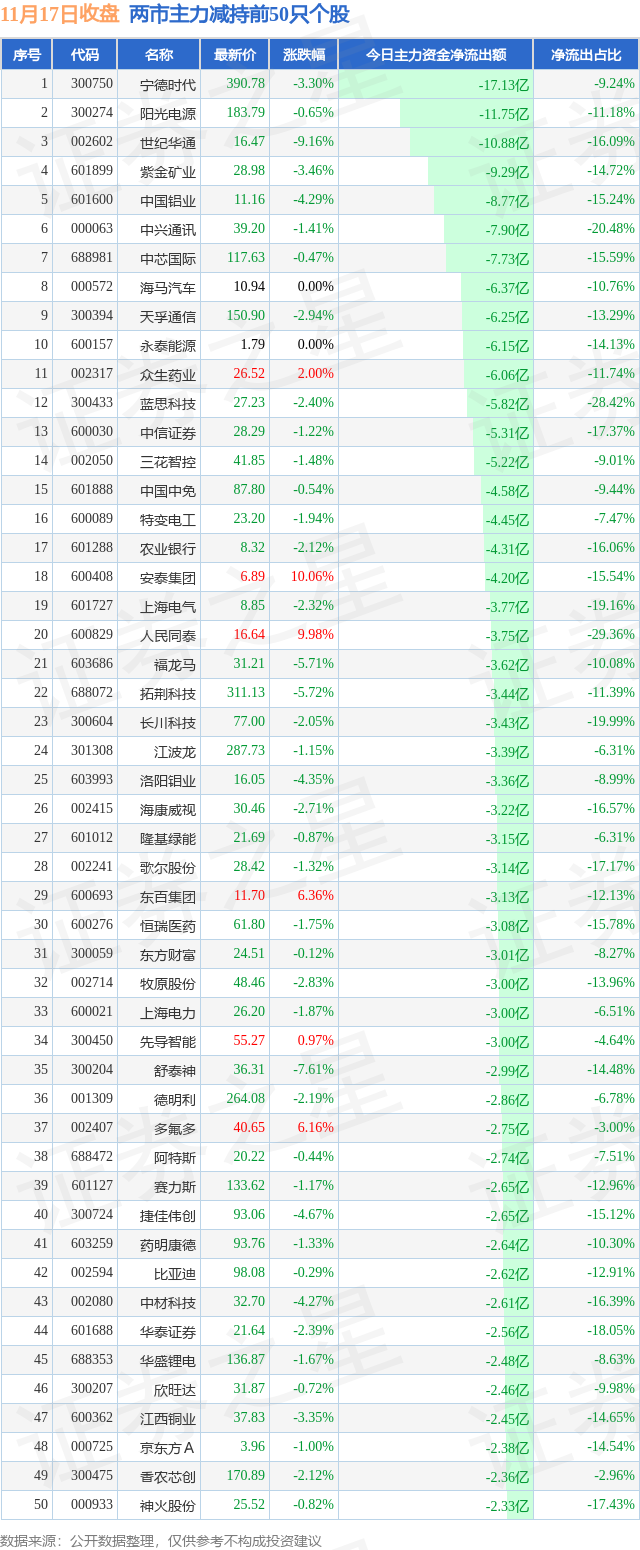Click stock name 世纪华通
Viewport: 640px width, 1550px height.
pos(168,142)
